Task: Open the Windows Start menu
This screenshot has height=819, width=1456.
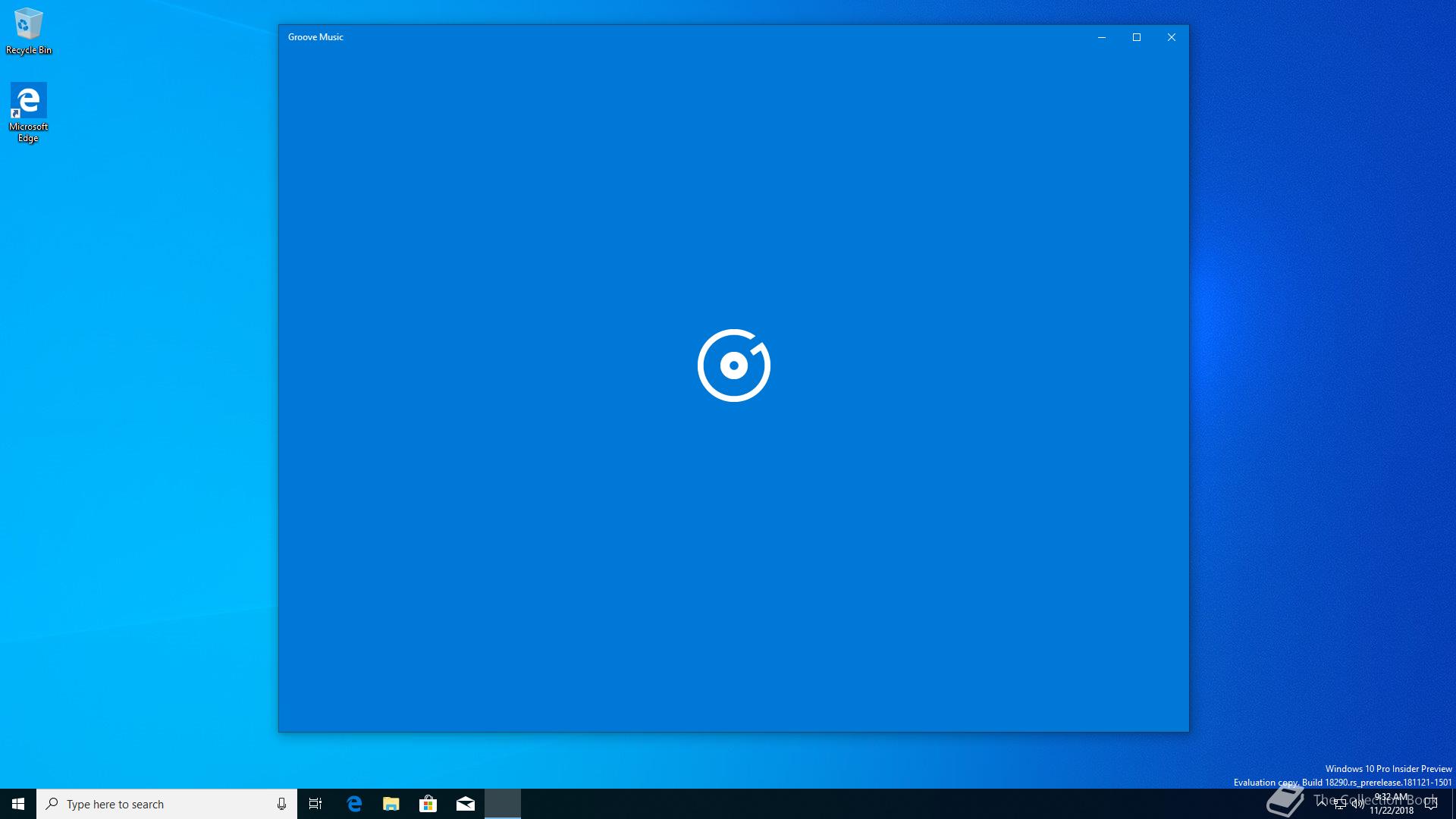Action: [x=18, y=804]
